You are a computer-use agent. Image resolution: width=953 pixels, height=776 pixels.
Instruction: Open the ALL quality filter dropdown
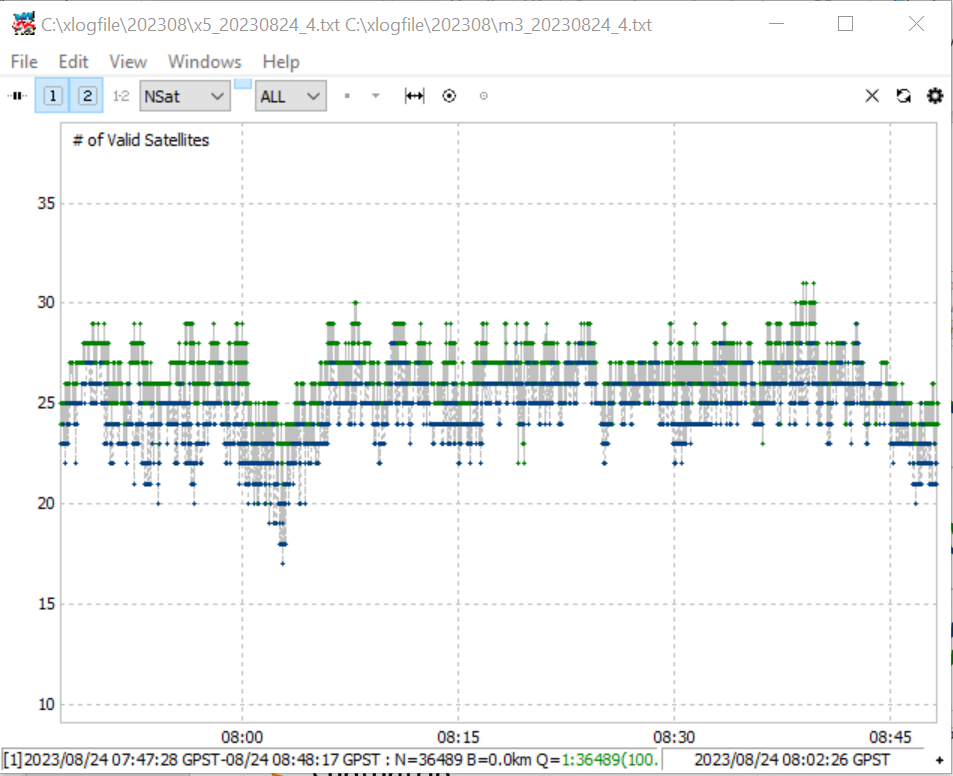tap(291, 96)
